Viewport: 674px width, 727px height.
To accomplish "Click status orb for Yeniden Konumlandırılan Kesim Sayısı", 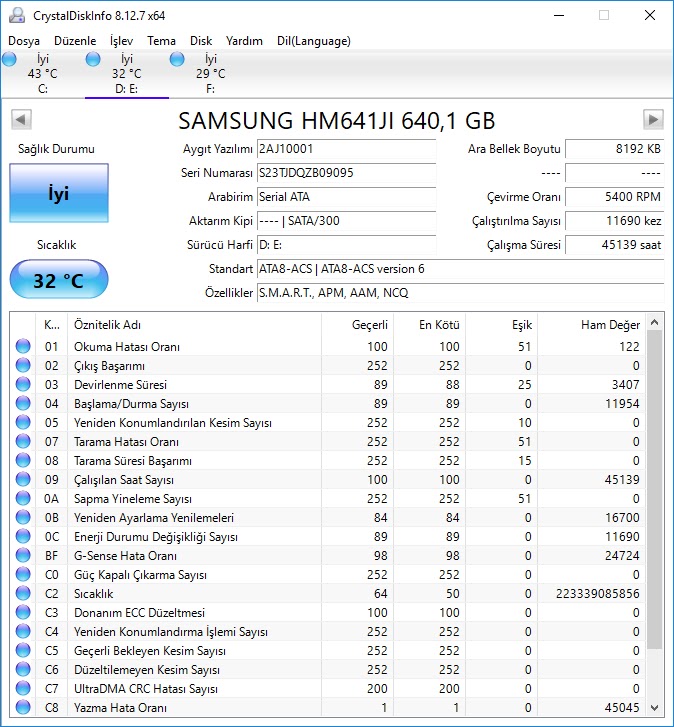I will (23, 422).
